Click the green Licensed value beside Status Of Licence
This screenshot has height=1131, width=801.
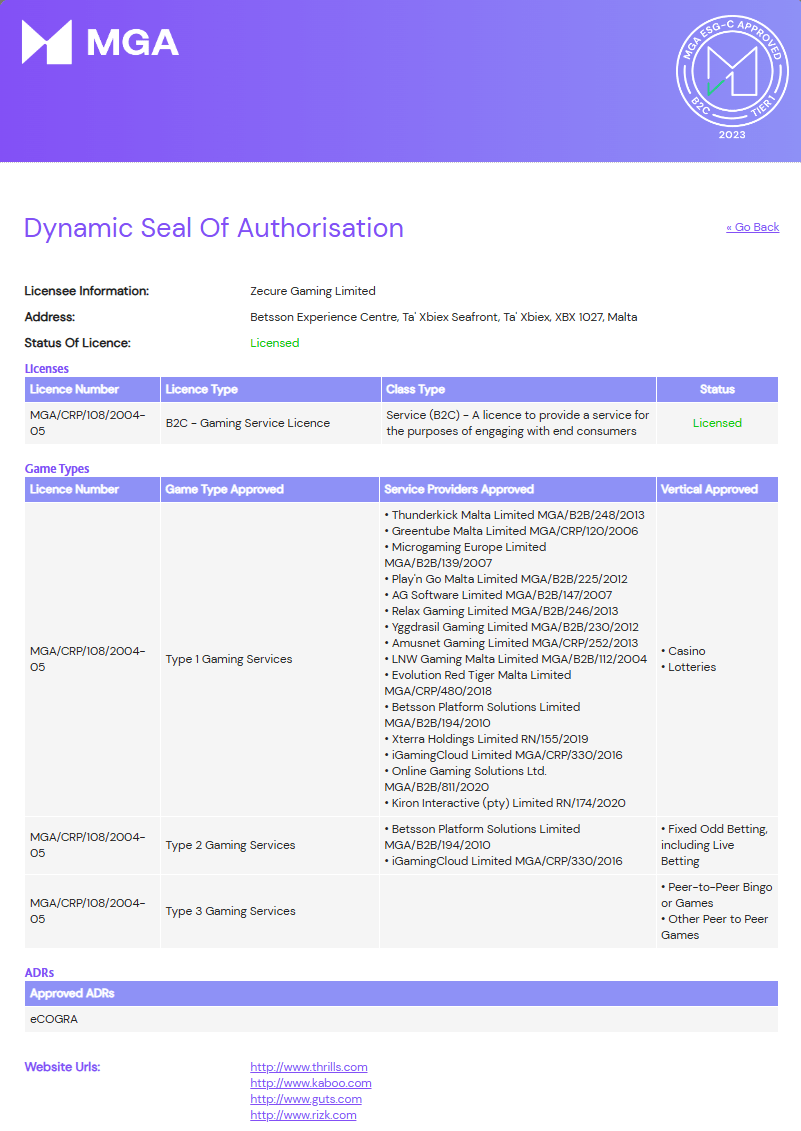pyautogui.click(x=274, y=343)
